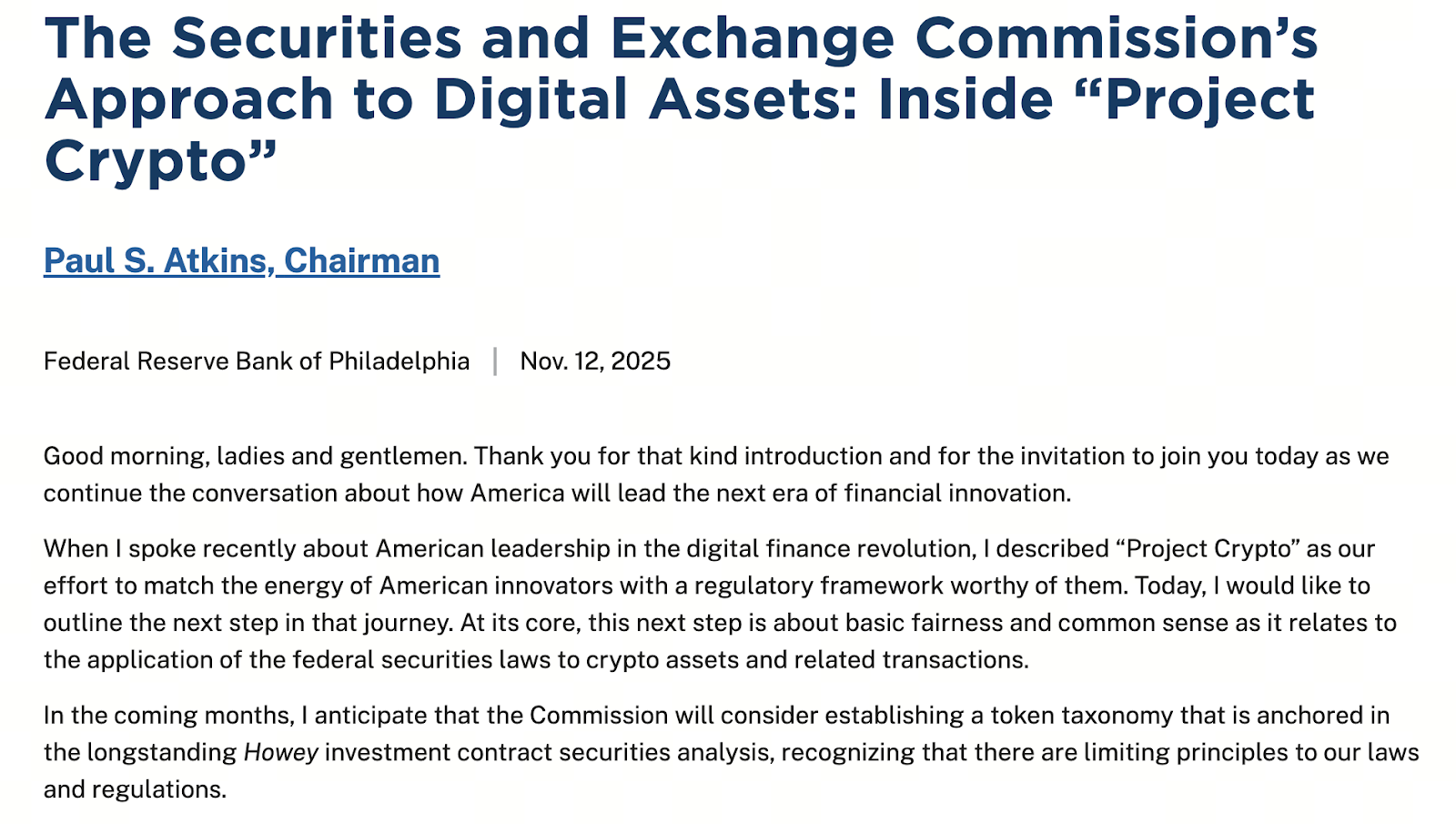1456x824 pixels.
Task: Open the Paul S. Atkins, Chairman link
Action: (x=241, y=261)
